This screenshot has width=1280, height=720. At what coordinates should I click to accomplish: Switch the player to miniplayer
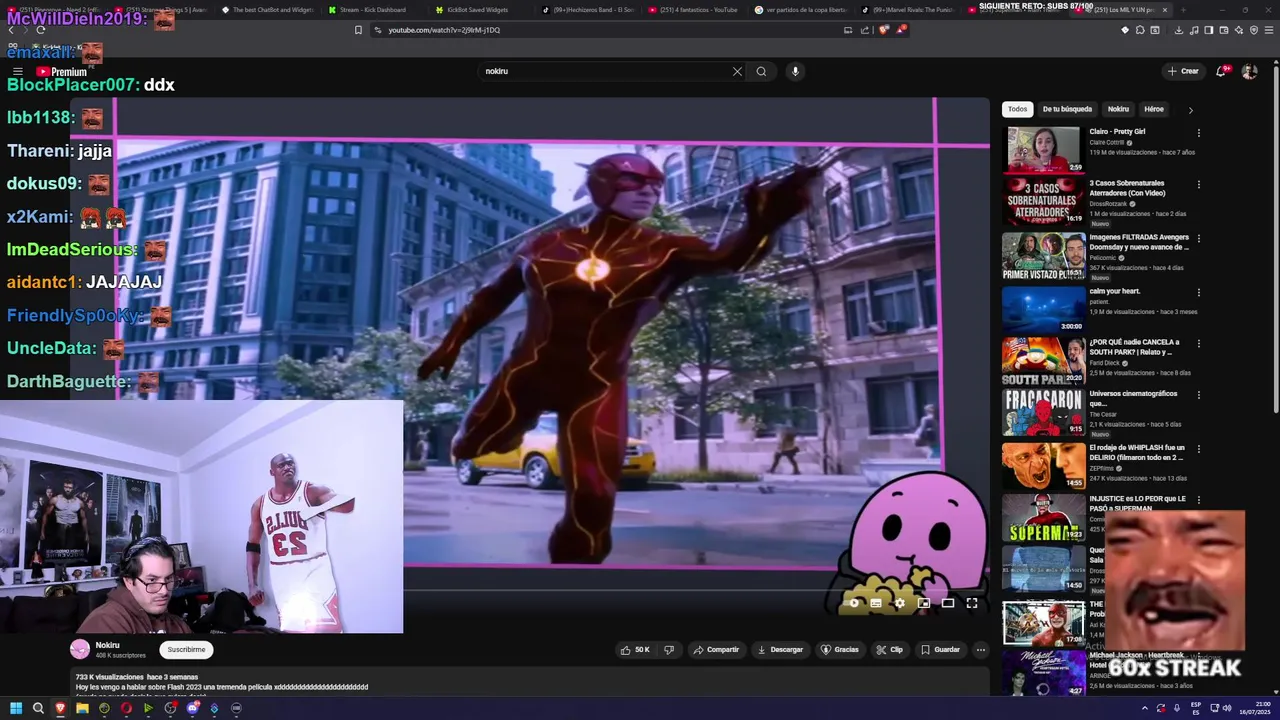click(x=924, y=603)
